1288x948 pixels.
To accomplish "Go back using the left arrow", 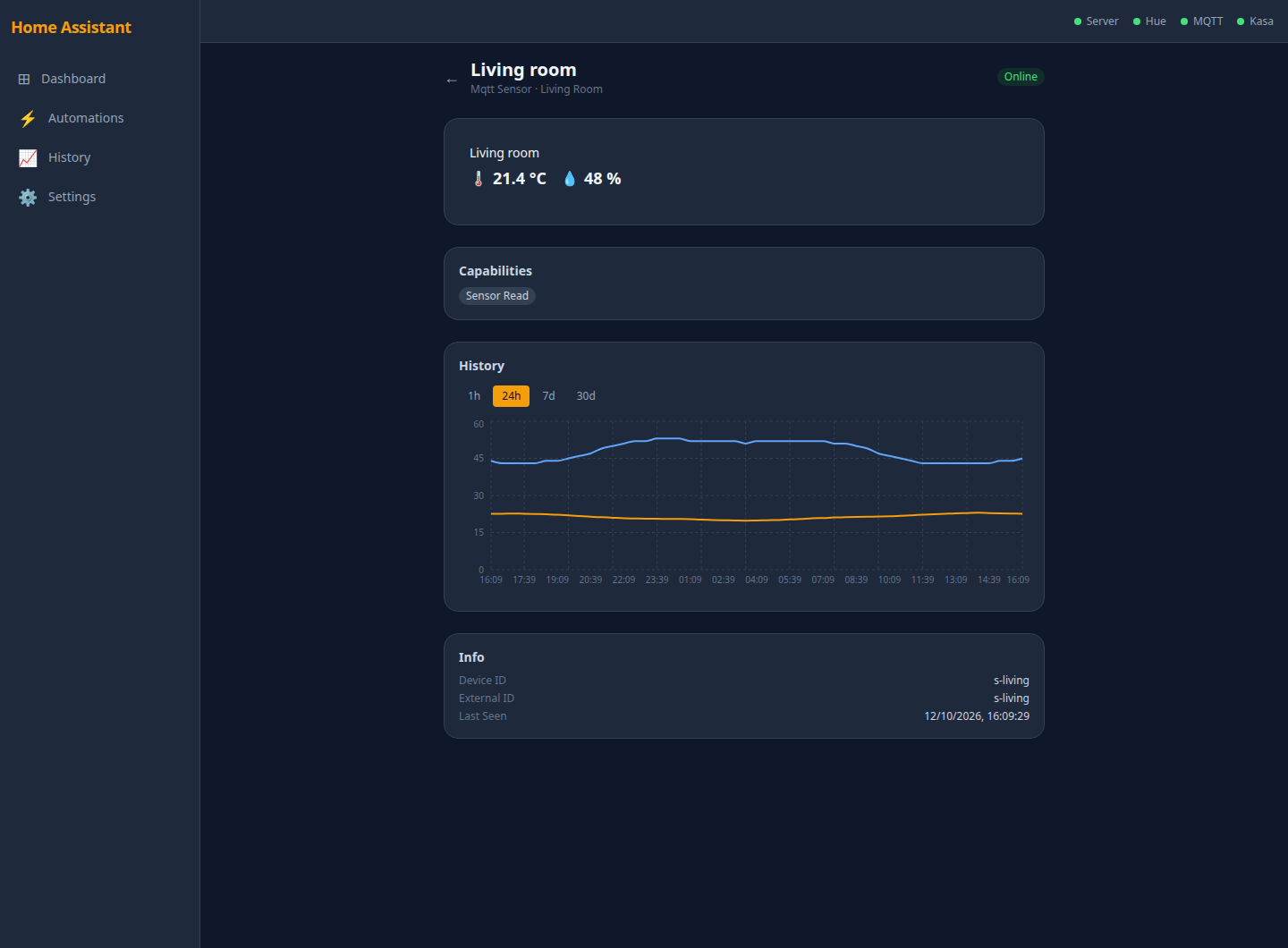I will tap(452, 80).
